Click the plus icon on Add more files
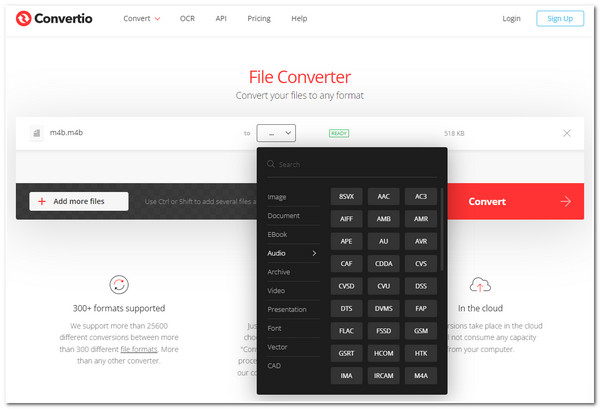600x409 pixels. click(x=42, y=201)
